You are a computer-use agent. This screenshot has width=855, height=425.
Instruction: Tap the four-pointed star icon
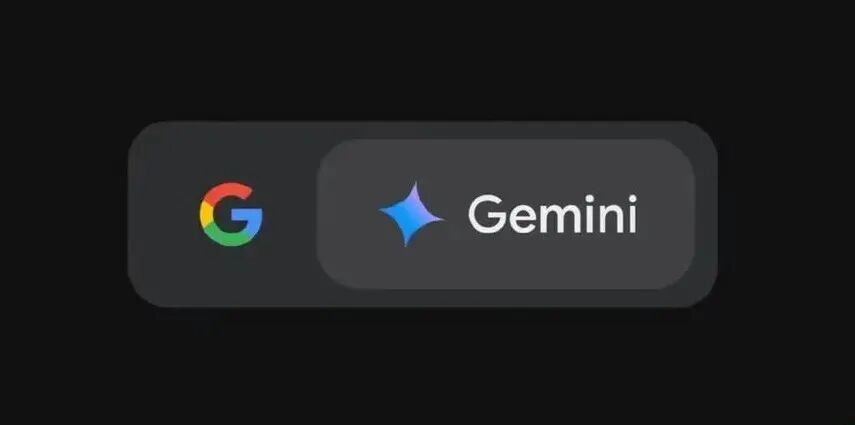coord(412,214)
